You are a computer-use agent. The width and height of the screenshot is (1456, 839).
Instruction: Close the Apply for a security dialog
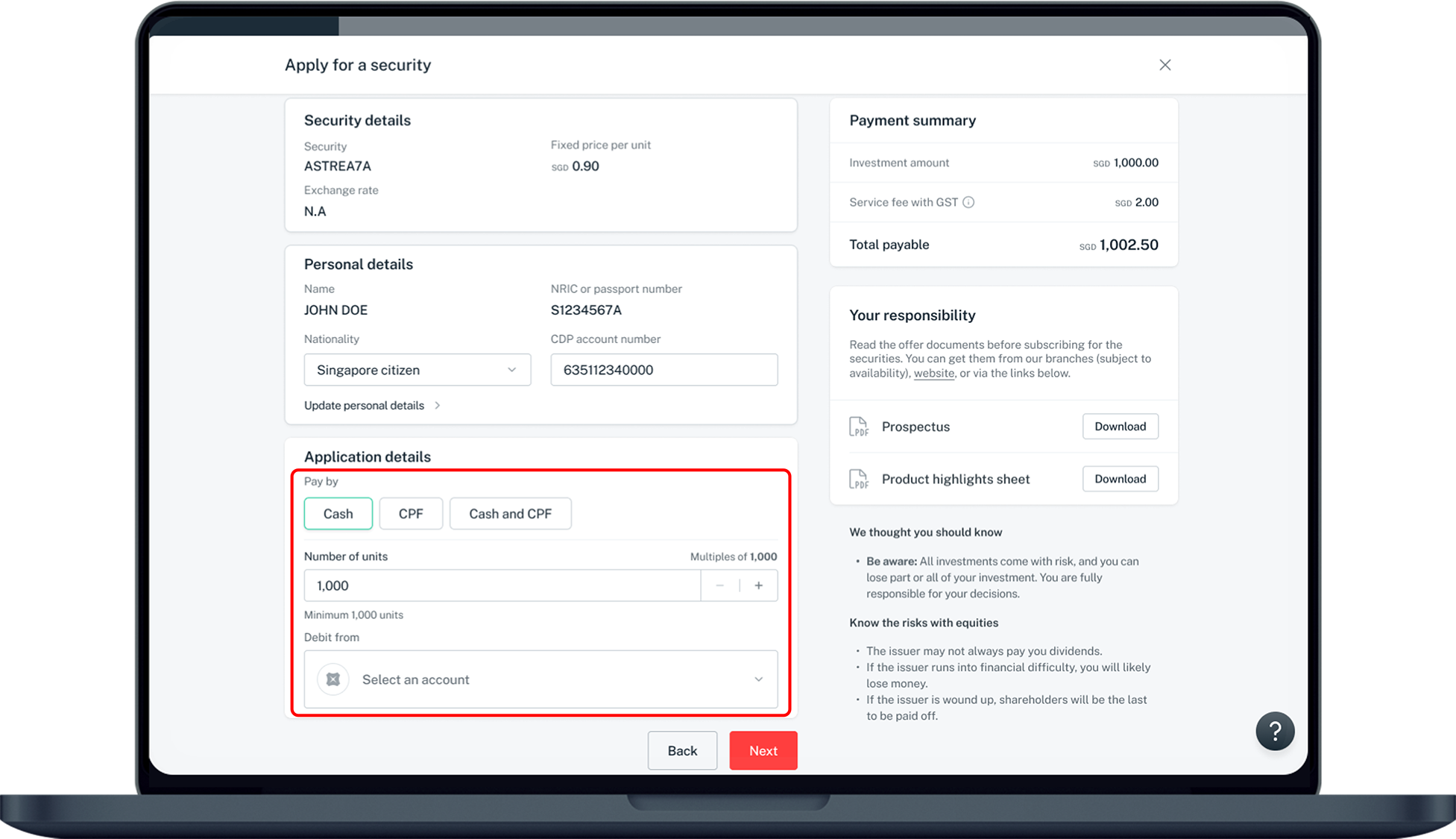pos(1165,65)
